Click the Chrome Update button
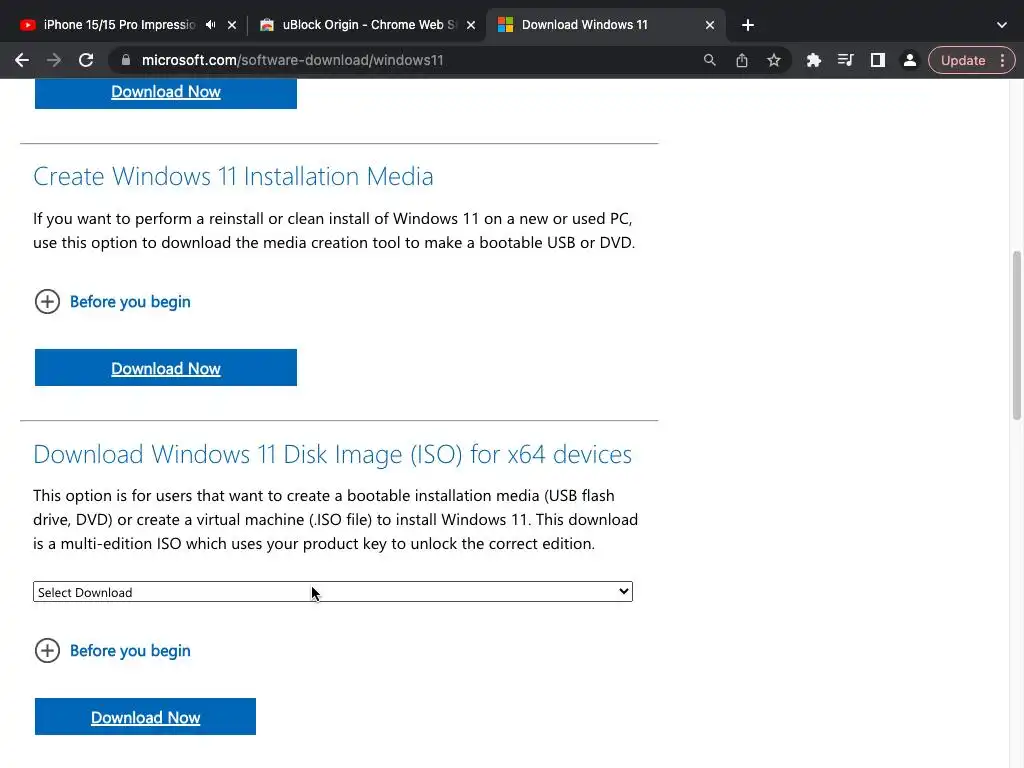Viewport: 1024px width, 768px height. point(963,60)
